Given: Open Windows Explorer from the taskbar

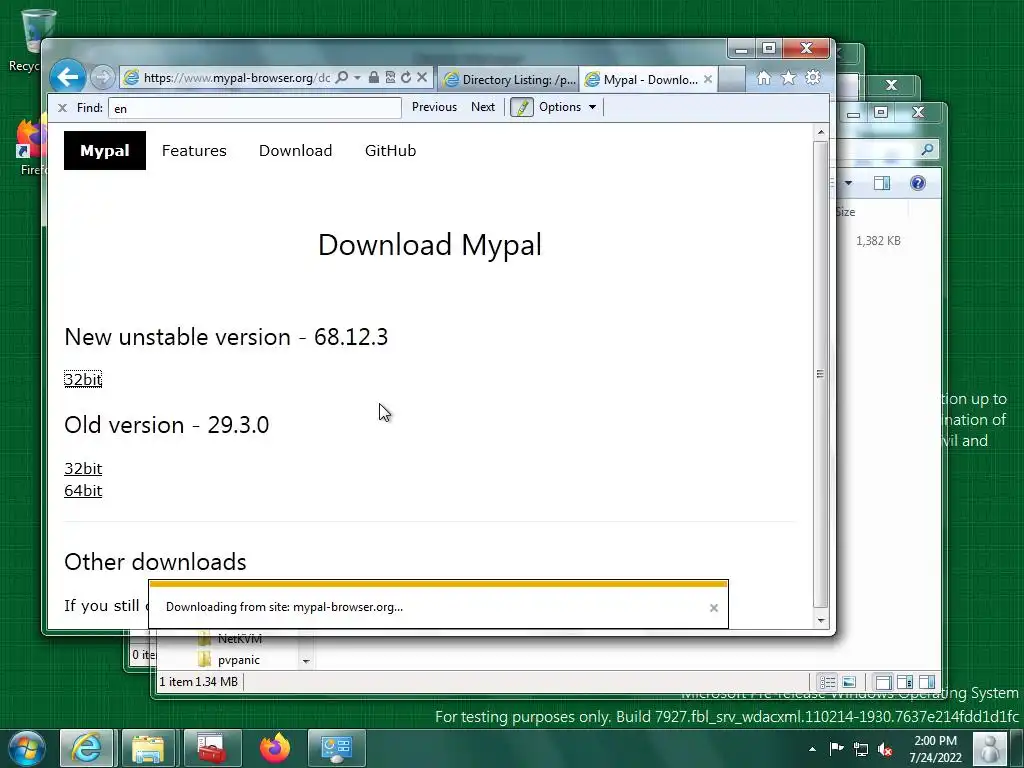Looking at the screenshot, I should [148, 748].
